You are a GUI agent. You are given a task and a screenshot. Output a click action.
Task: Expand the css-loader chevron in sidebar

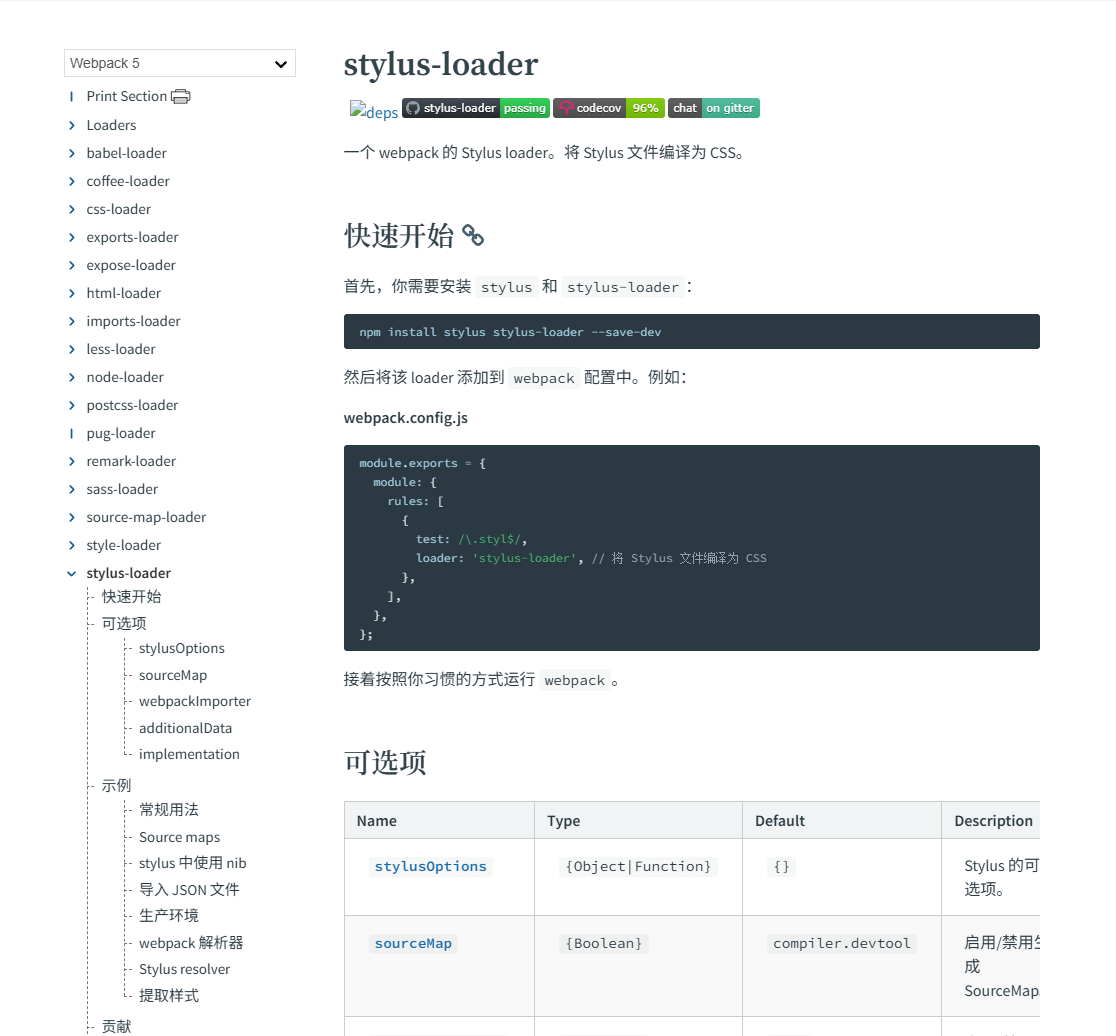tap(72, 209)
